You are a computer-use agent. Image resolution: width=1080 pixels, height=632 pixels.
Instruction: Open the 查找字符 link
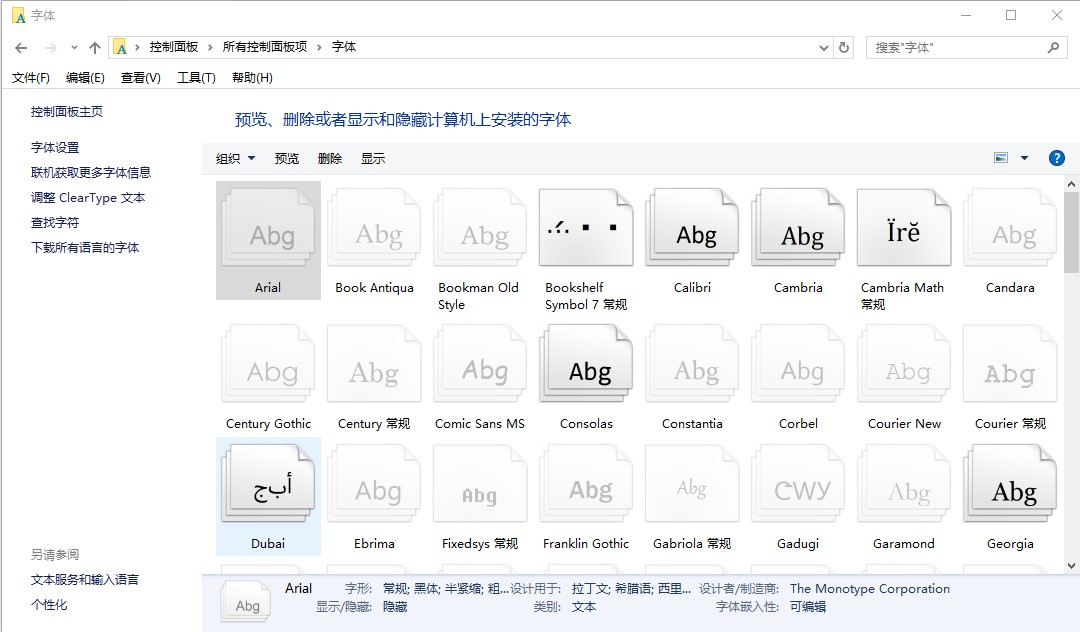point(55,222)
